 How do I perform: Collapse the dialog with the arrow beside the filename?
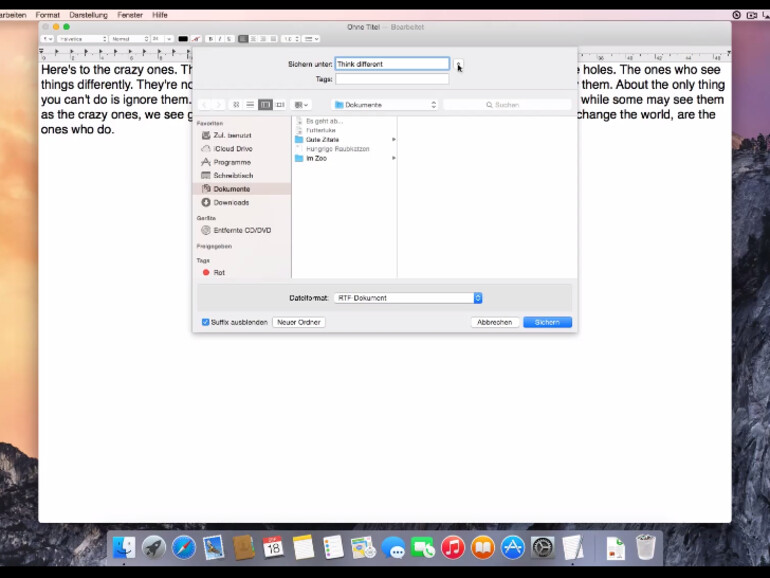(459, 64)
